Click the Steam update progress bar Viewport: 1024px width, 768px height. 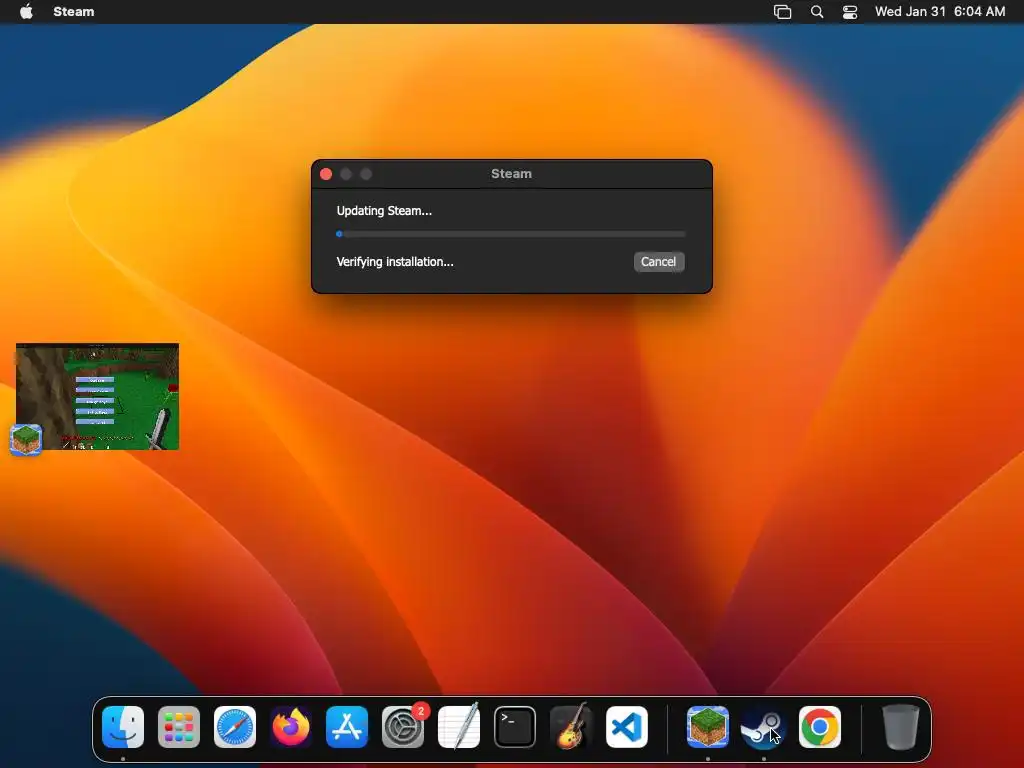pos(511,234)
